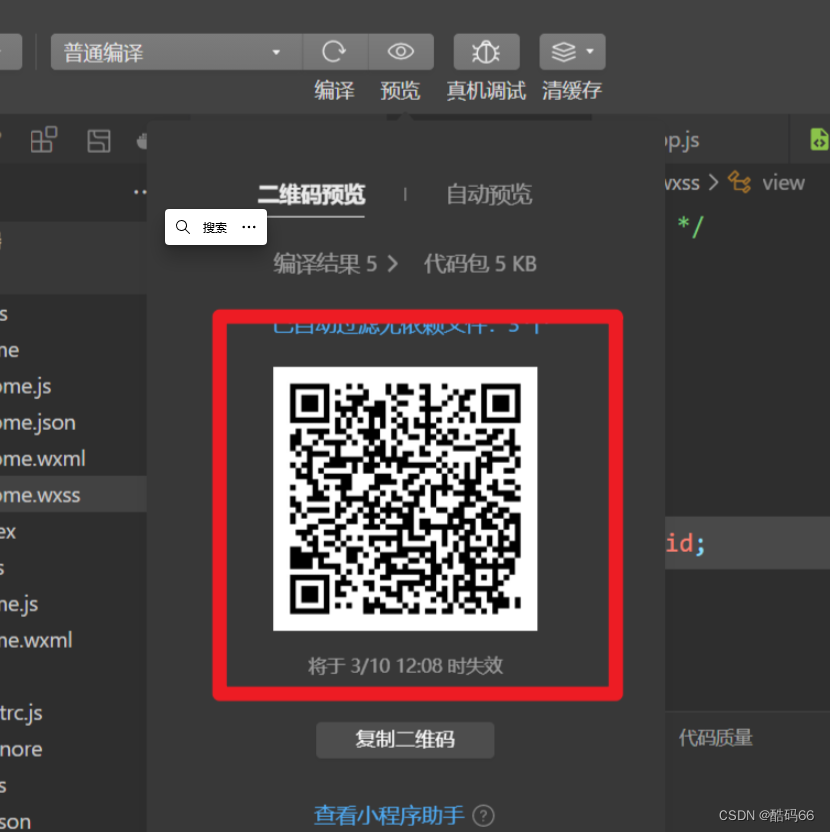Expand the clear cache dropdown arrow

click(590, 51)
